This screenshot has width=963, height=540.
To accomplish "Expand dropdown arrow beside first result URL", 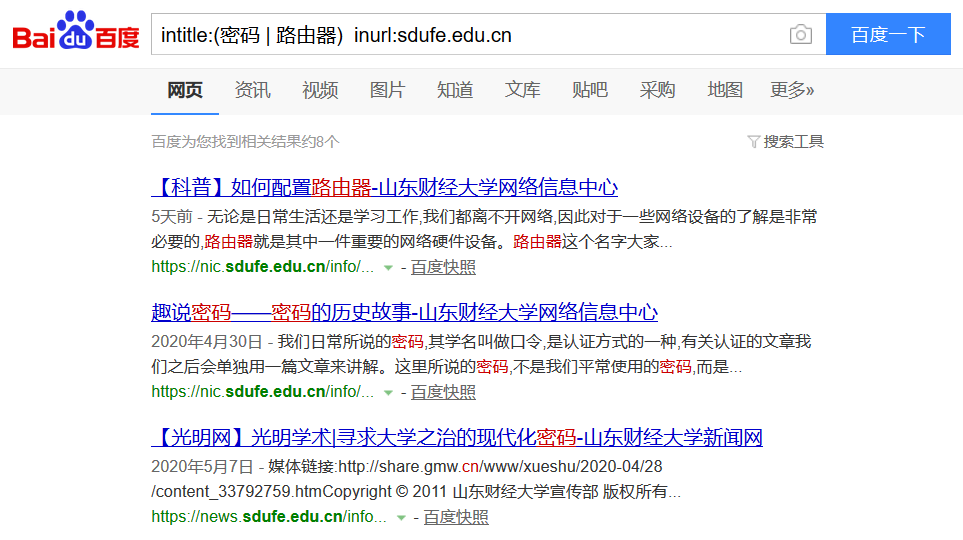I will (x=388, y=268).
